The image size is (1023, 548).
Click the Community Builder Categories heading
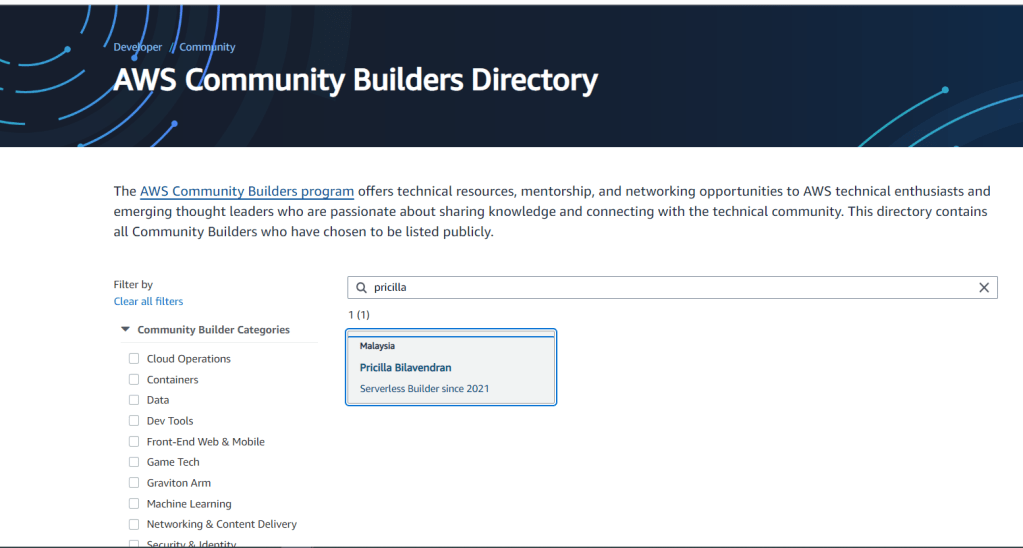pyautogui.click(x=213, y=330)
